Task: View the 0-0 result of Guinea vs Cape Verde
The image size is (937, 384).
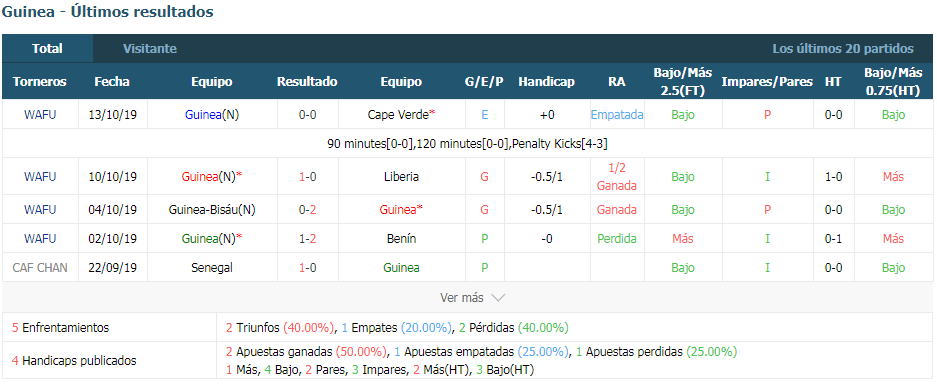Action: click(x=307, y=115)
